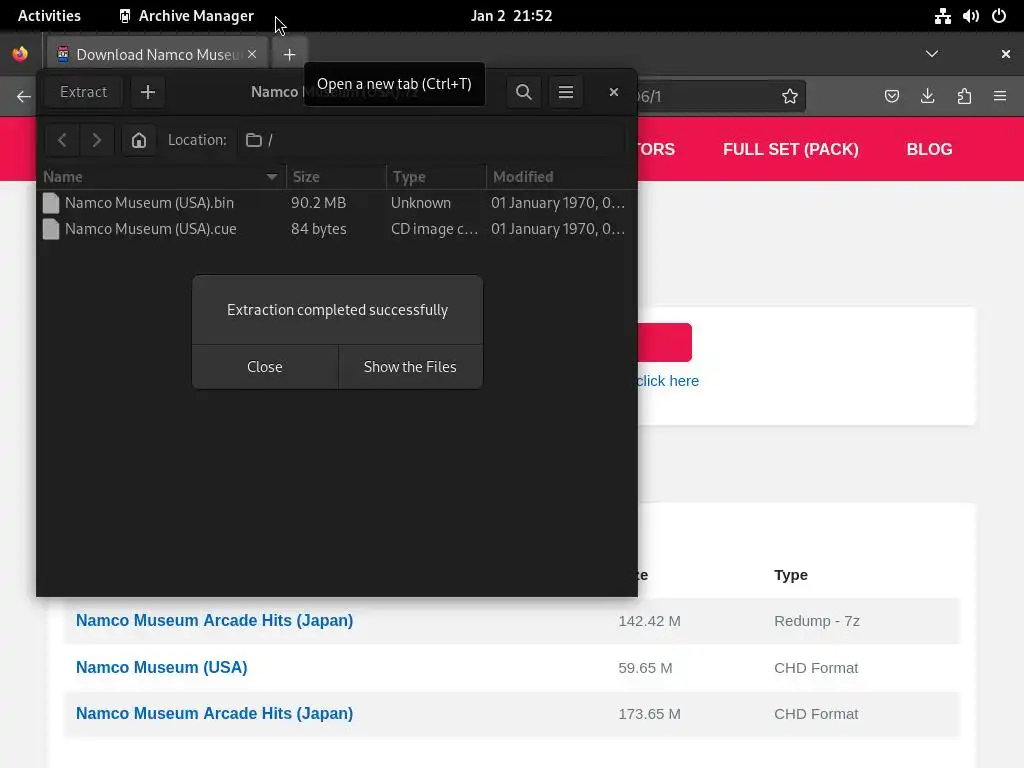The width and height of the screenshot is (1024, 768).
Task: Go back in Archive Manager location history
Action: click(62, 140)
